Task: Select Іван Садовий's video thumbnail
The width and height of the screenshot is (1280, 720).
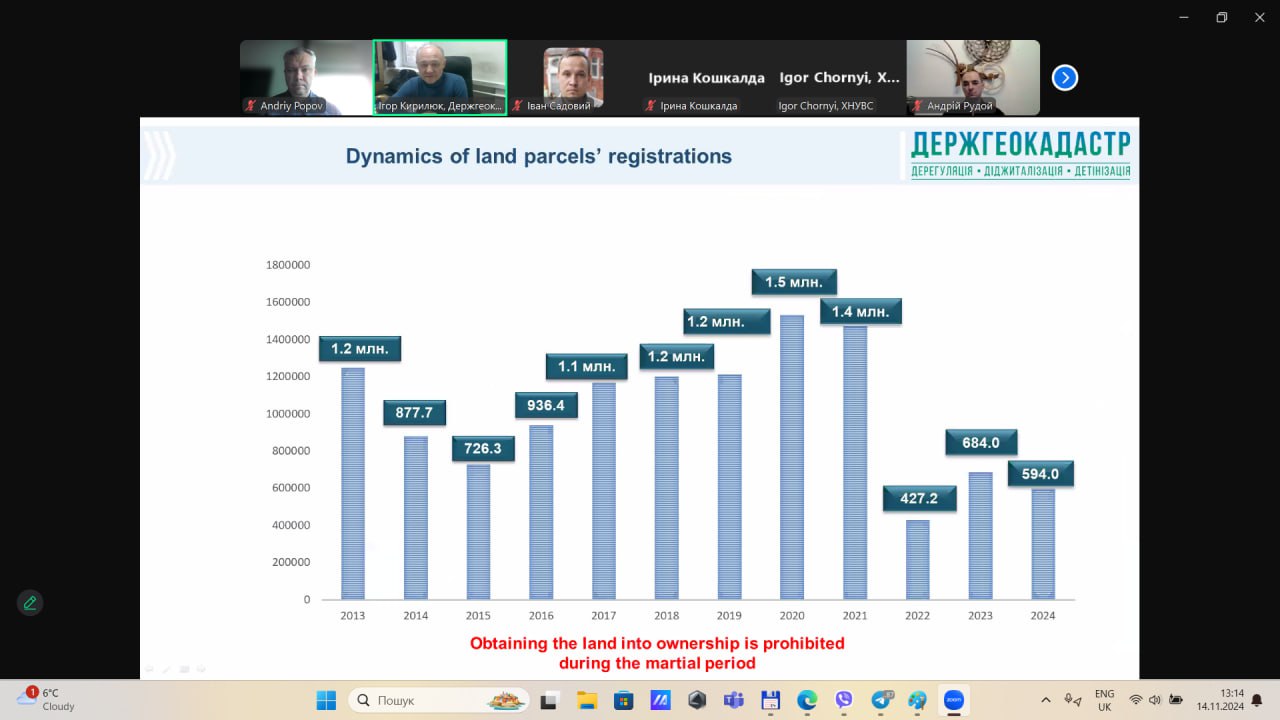Action: [573, 77]
